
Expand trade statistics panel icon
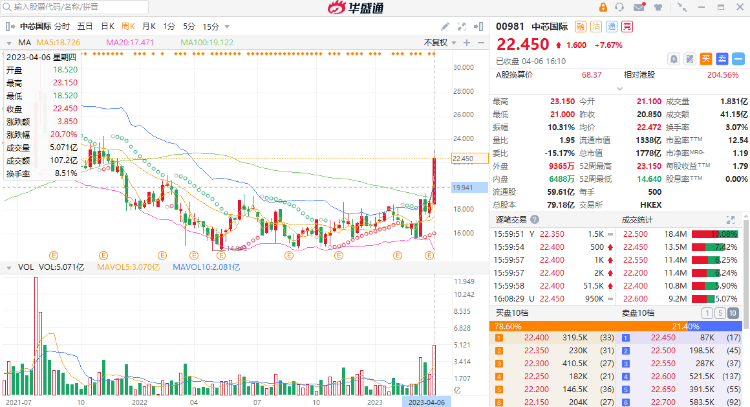(730, 220)
